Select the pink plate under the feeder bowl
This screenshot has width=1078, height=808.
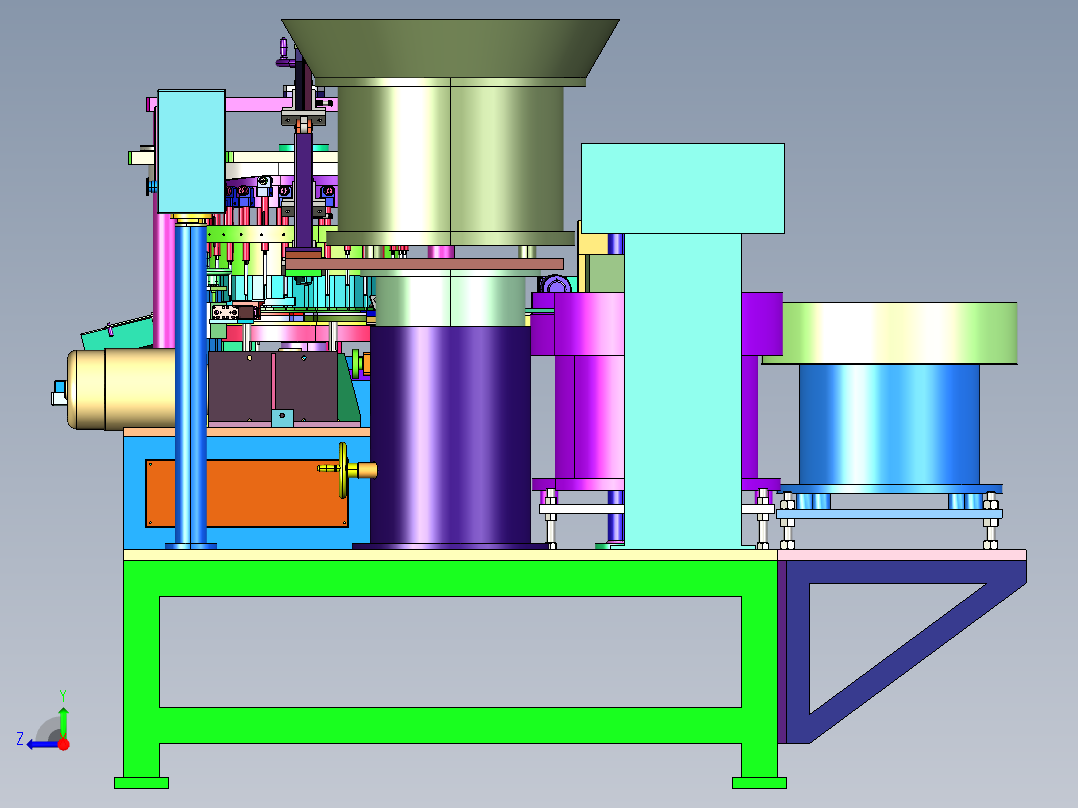point(902,554)
